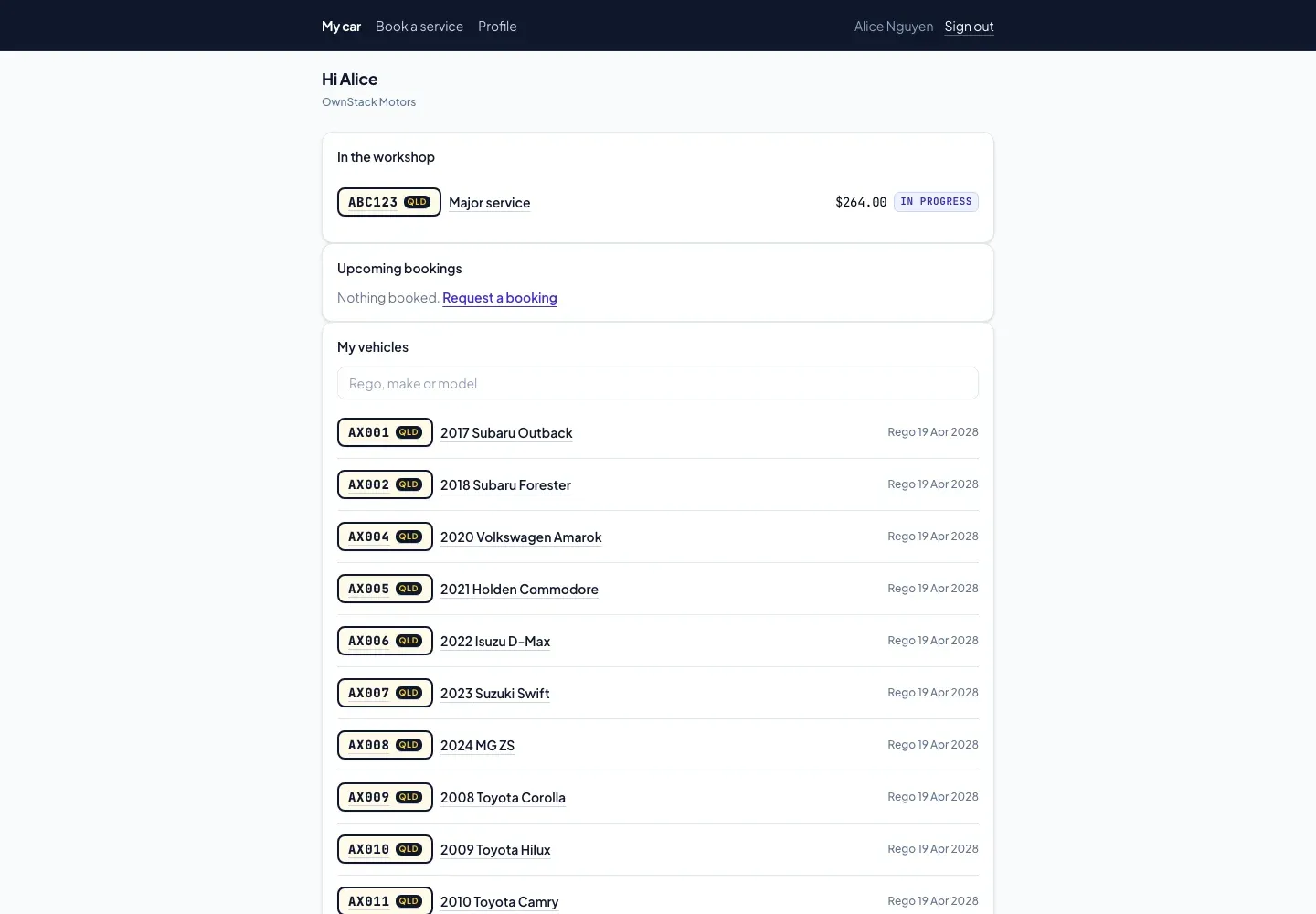Open the My car navigation tab
This screenshot has height=914, width=1316.
341,26
